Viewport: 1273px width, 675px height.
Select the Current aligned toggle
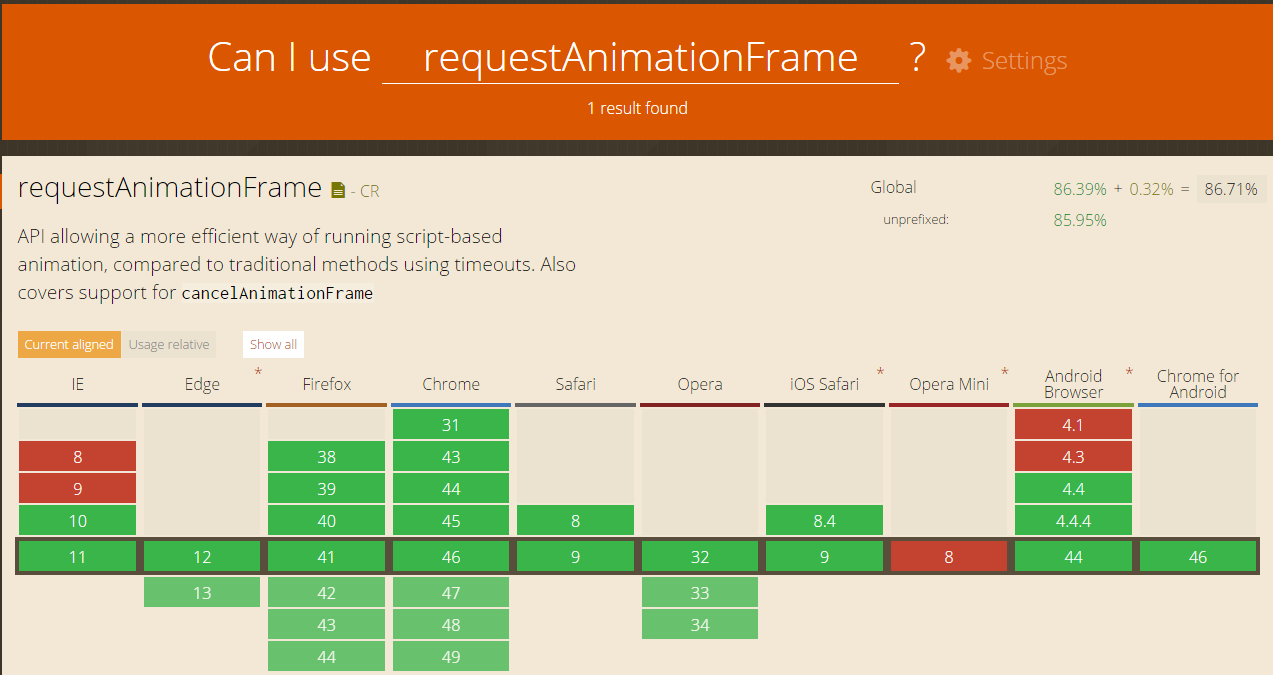(68, 344)
